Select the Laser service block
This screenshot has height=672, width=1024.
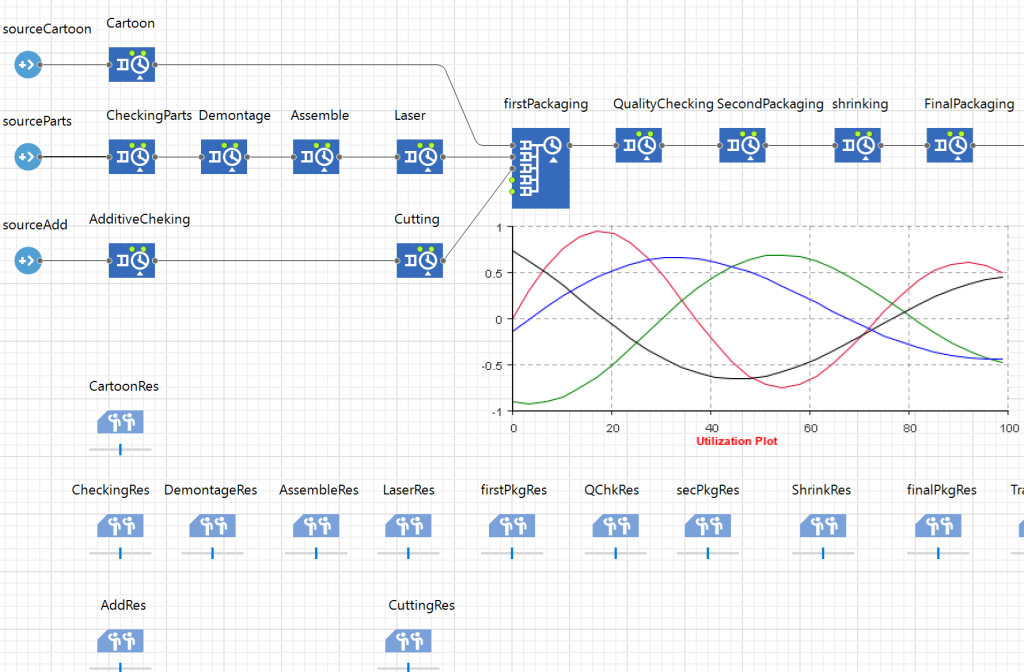pyautogui.click(x=420, y=157)
